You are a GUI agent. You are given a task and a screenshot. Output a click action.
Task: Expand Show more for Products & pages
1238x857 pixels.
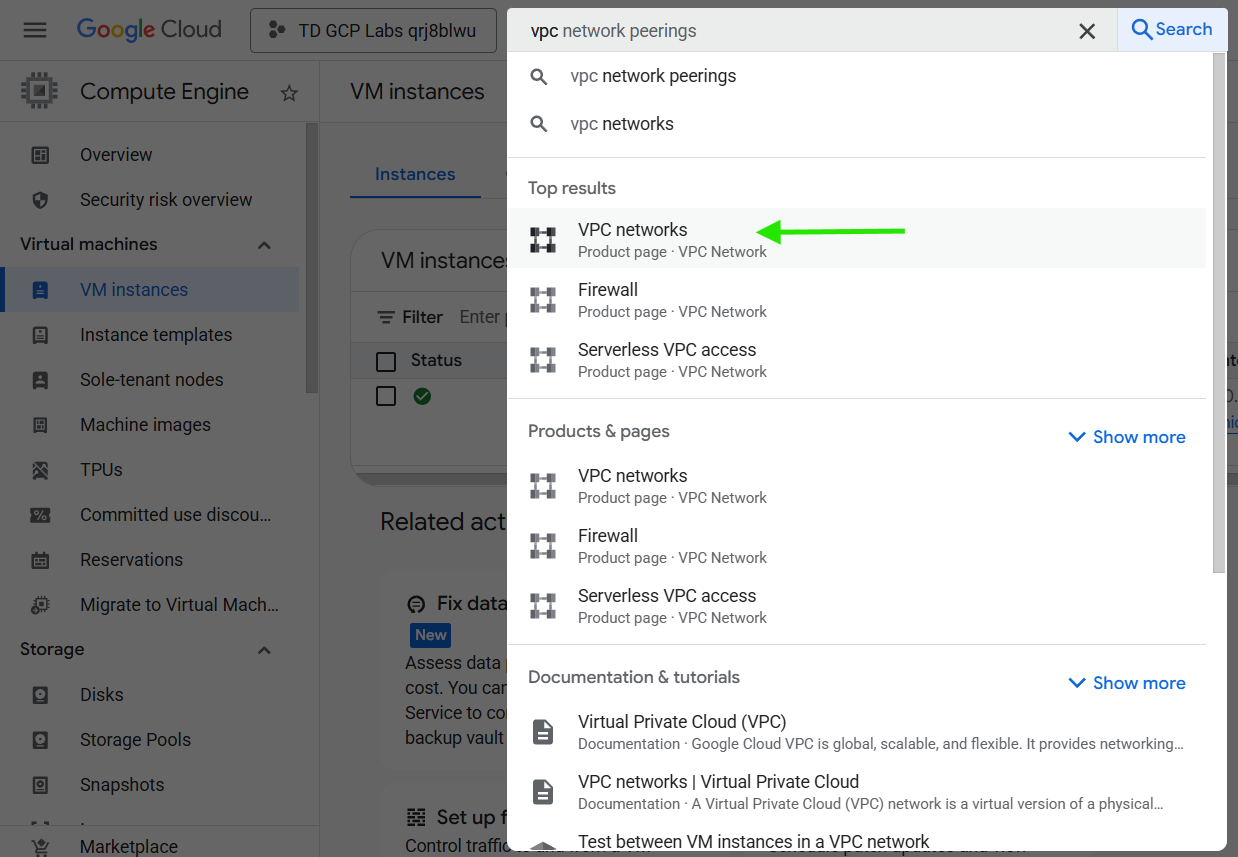click(1127, 437)
